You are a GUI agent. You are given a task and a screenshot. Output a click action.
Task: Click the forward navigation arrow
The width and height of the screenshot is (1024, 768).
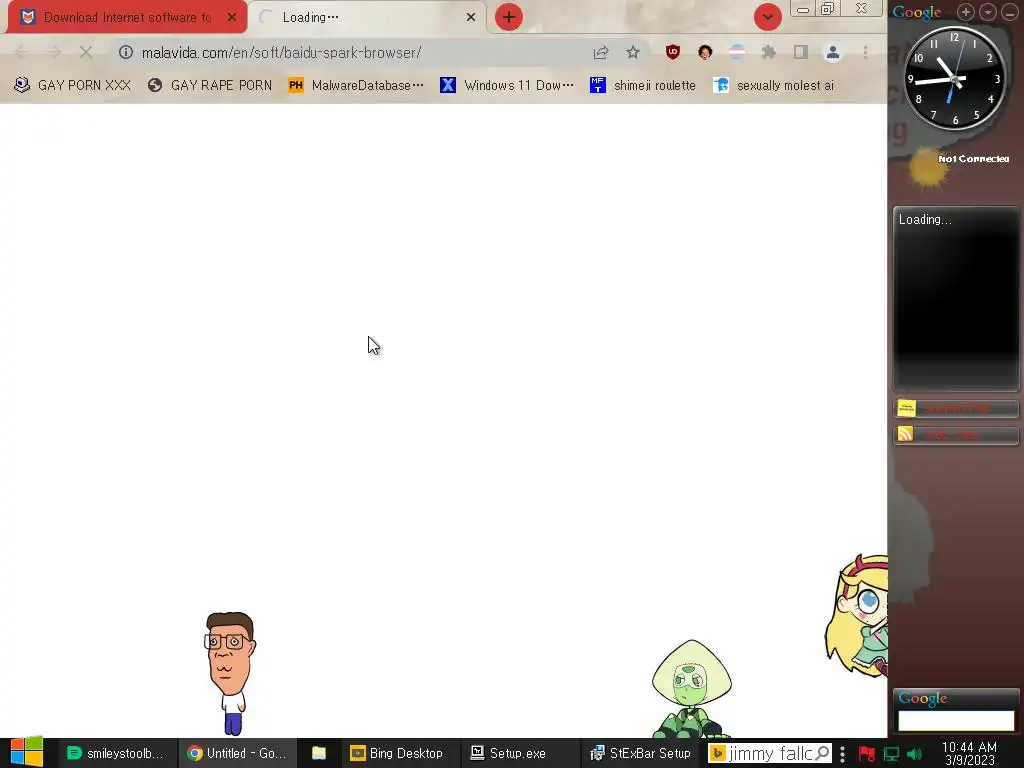54,52
